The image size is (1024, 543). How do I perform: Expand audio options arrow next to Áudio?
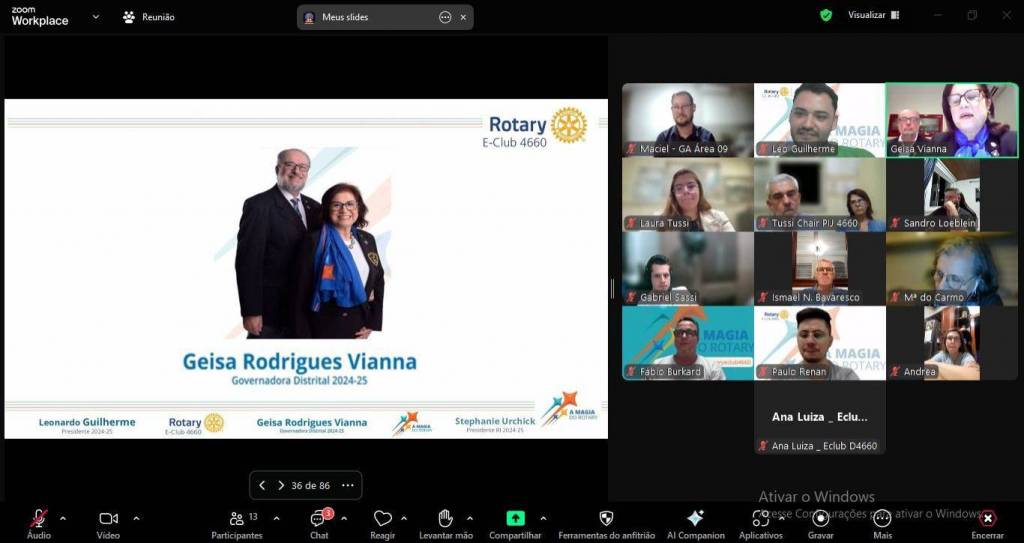pyautogui.click(x=63, y=518)
